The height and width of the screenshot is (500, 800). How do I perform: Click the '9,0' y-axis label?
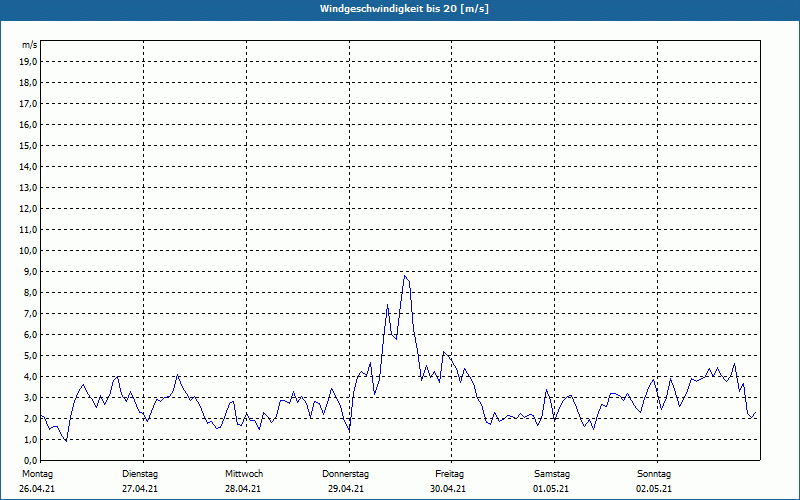coord(31,271)
